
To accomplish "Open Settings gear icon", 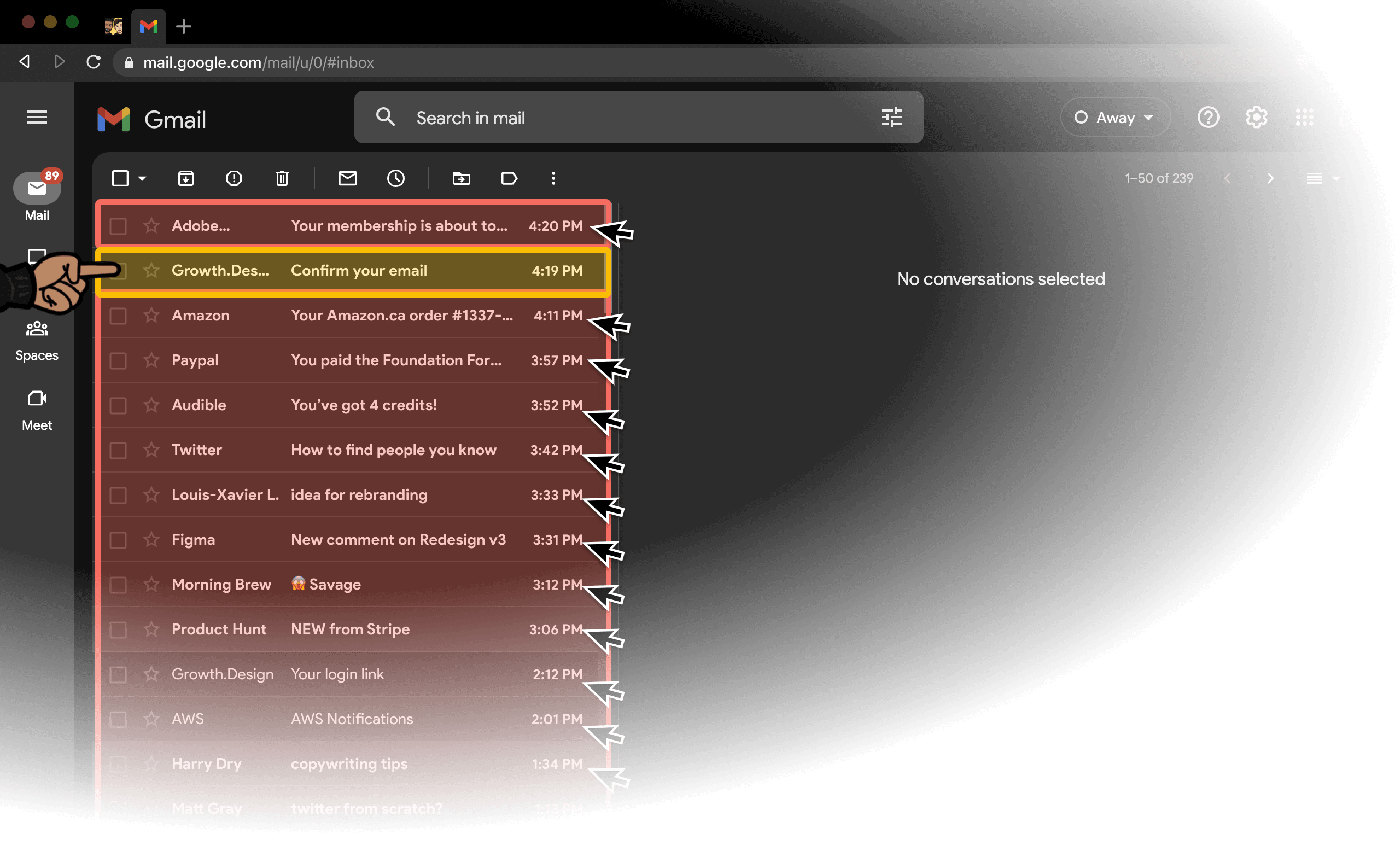I will tap(1256, 117).
